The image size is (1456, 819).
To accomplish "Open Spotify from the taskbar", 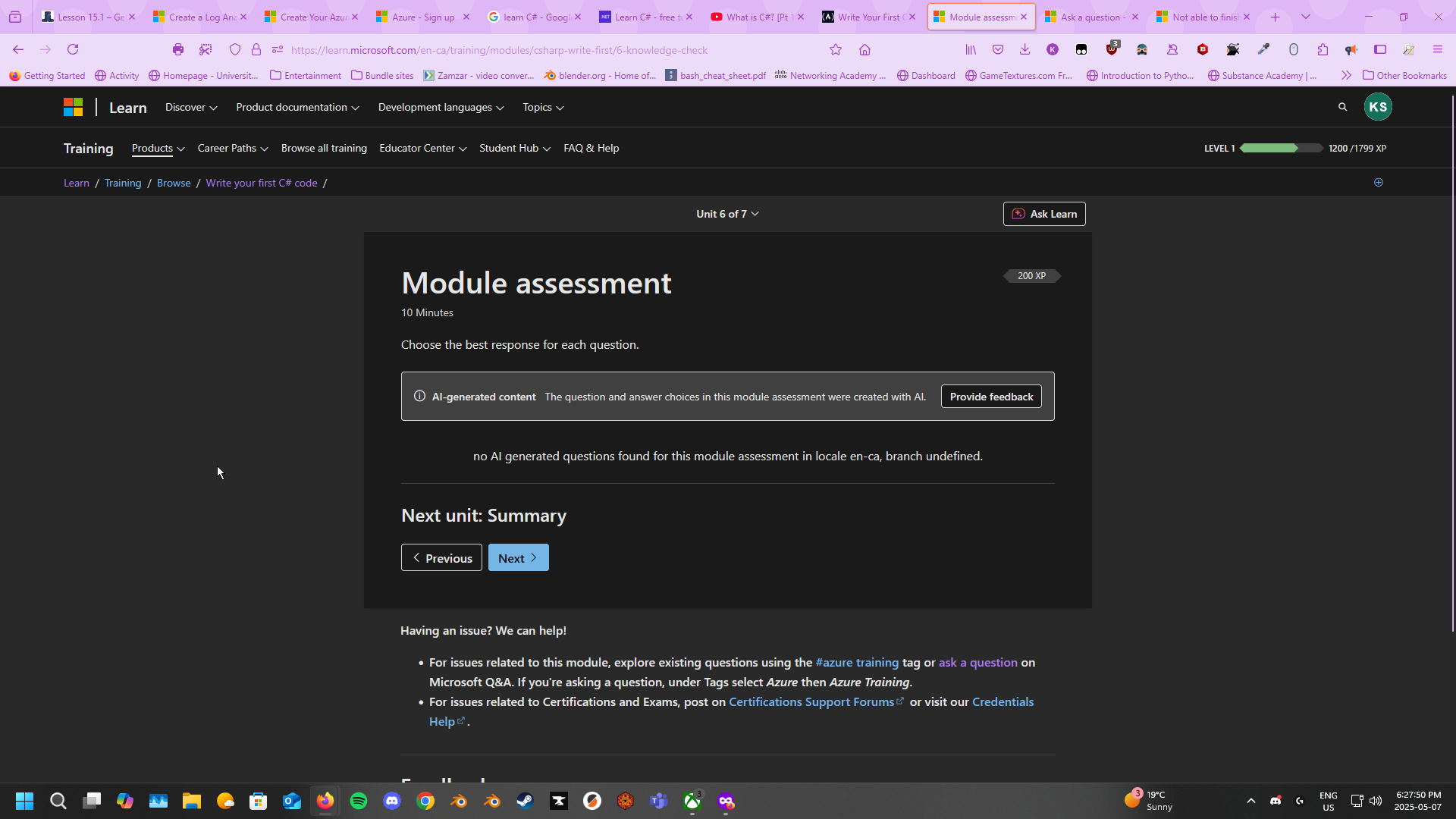I will coord(359,801).
